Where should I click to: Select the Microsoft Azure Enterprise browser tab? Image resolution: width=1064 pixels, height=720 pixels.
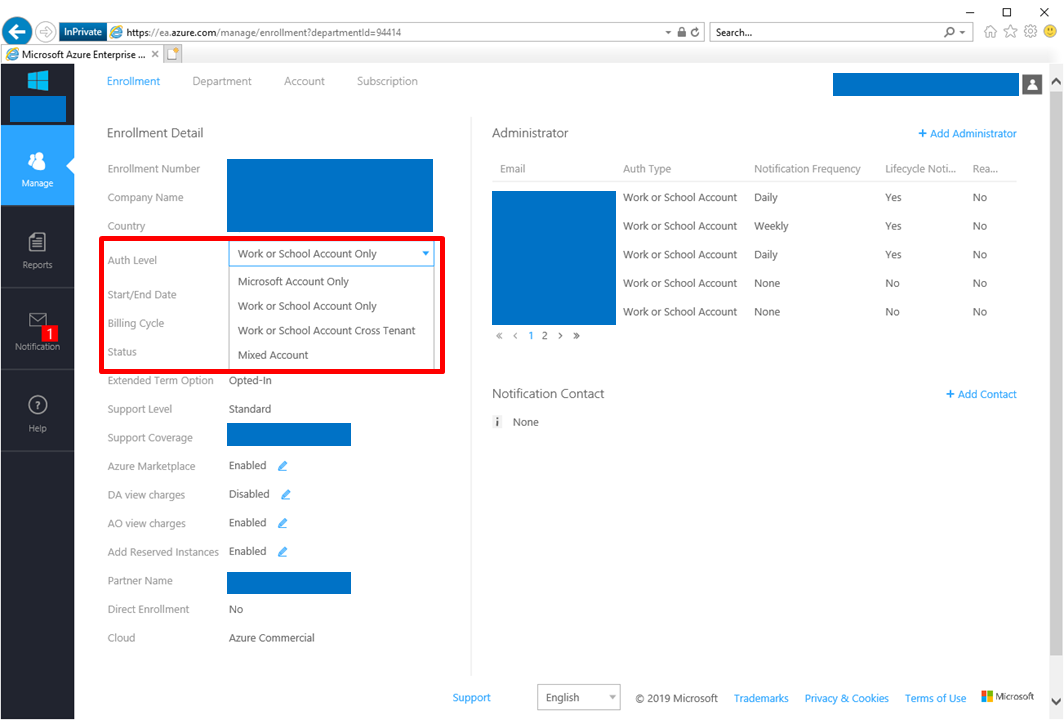coord(83,54)
